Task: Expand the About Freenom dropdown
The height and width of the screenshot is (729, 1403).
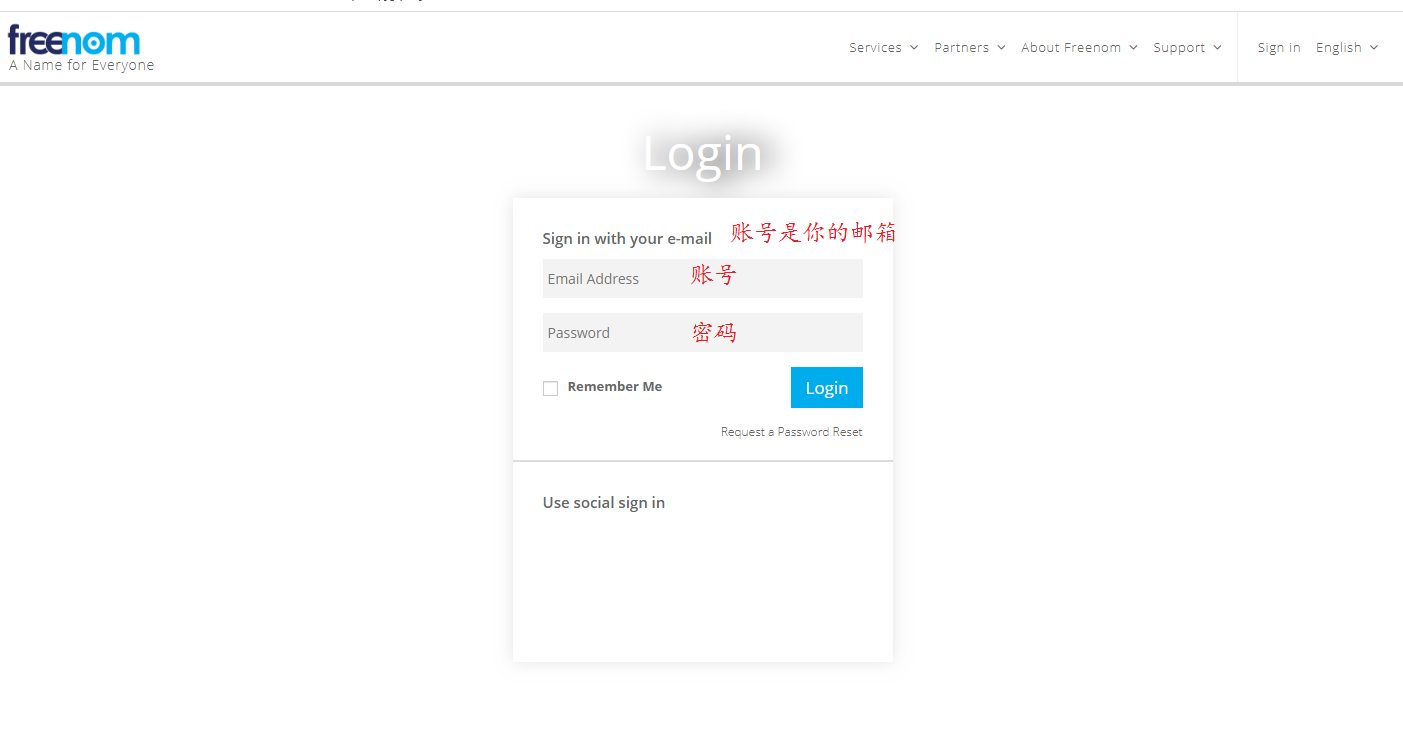Action: point(1070,47)
